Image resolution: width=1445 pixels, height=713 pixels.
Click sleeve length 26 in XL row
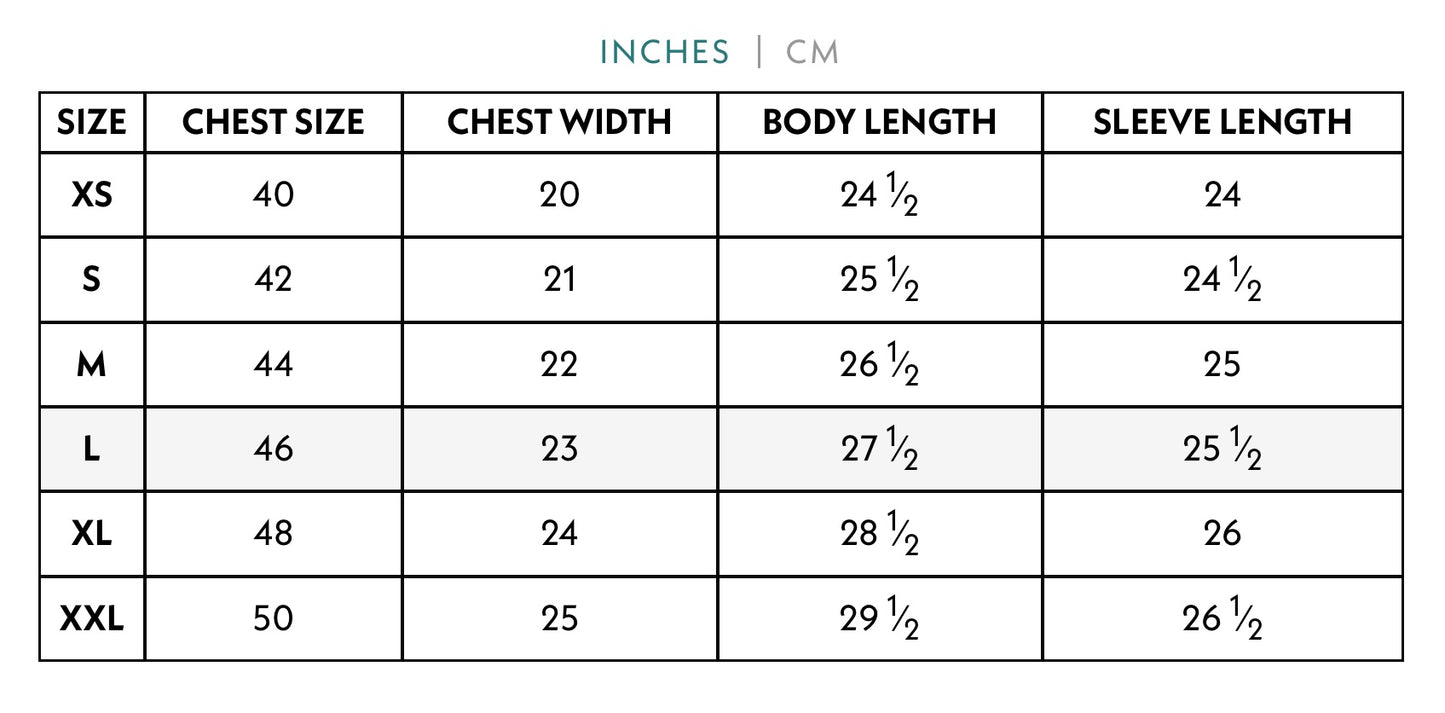tap(1222, 534)
